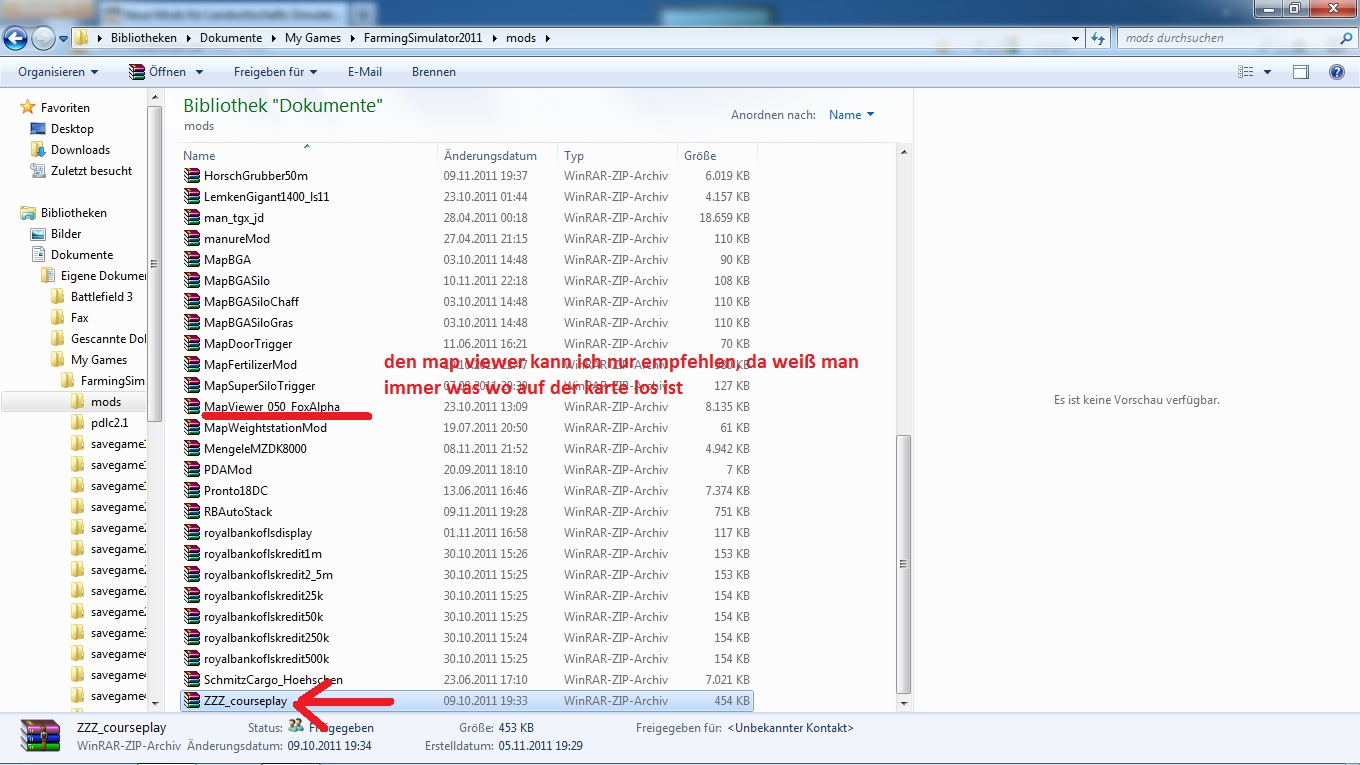Select the MapViewer_050_FoxAlpha archive icon

point(192,407)
